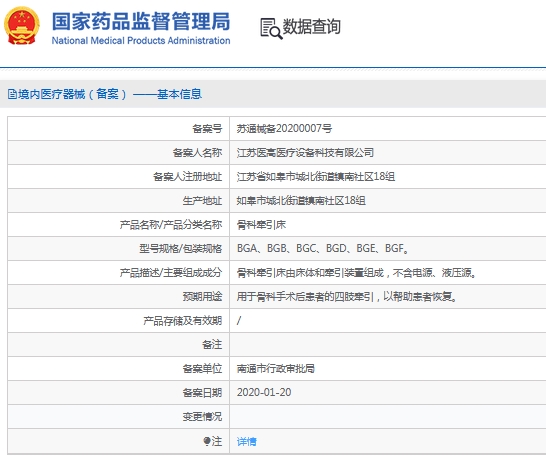This screenshot has height=462, width=546.
Task: Select filing unit 南通市行政审批局
Action: coord(276,368)
